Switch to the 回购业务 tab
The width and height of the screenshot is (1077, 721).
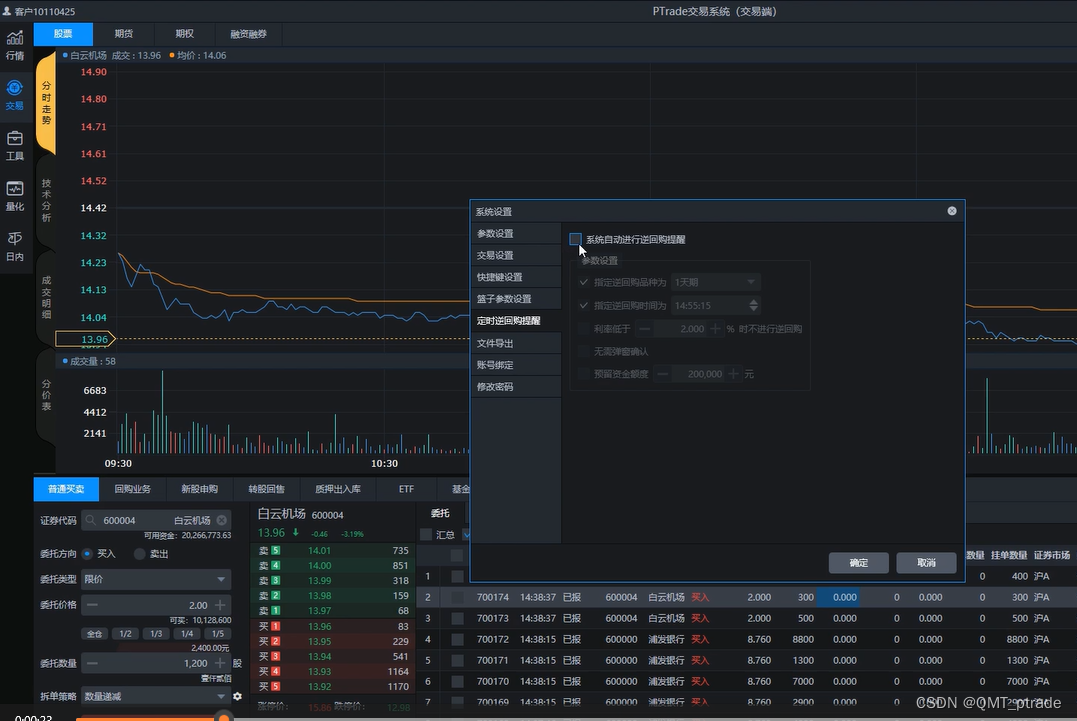pyautogui.click(x=133, y=489)
